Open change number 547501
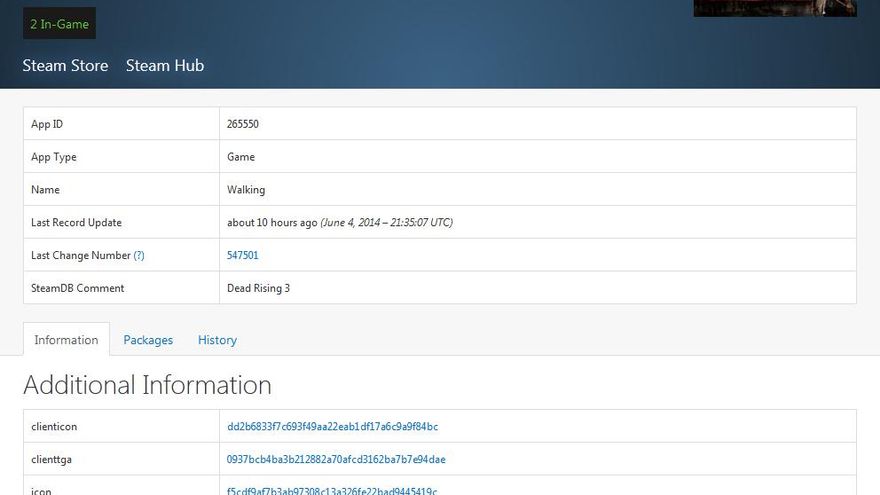This screenshot has width=880, height=495. (x=243, y=256)
